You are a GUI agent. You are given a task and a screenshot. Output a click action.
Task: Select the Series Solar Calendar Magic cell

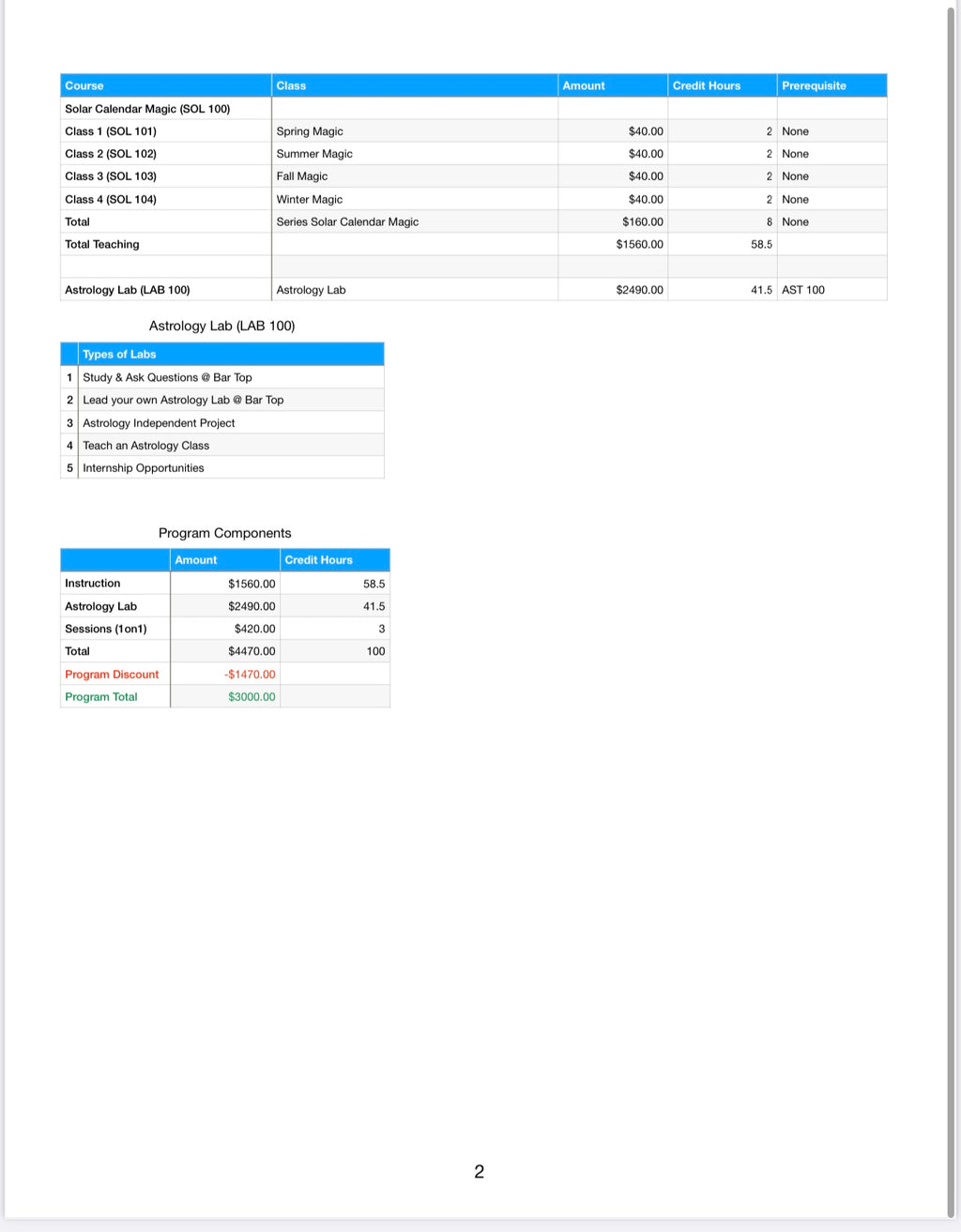[x=347, y=221]
